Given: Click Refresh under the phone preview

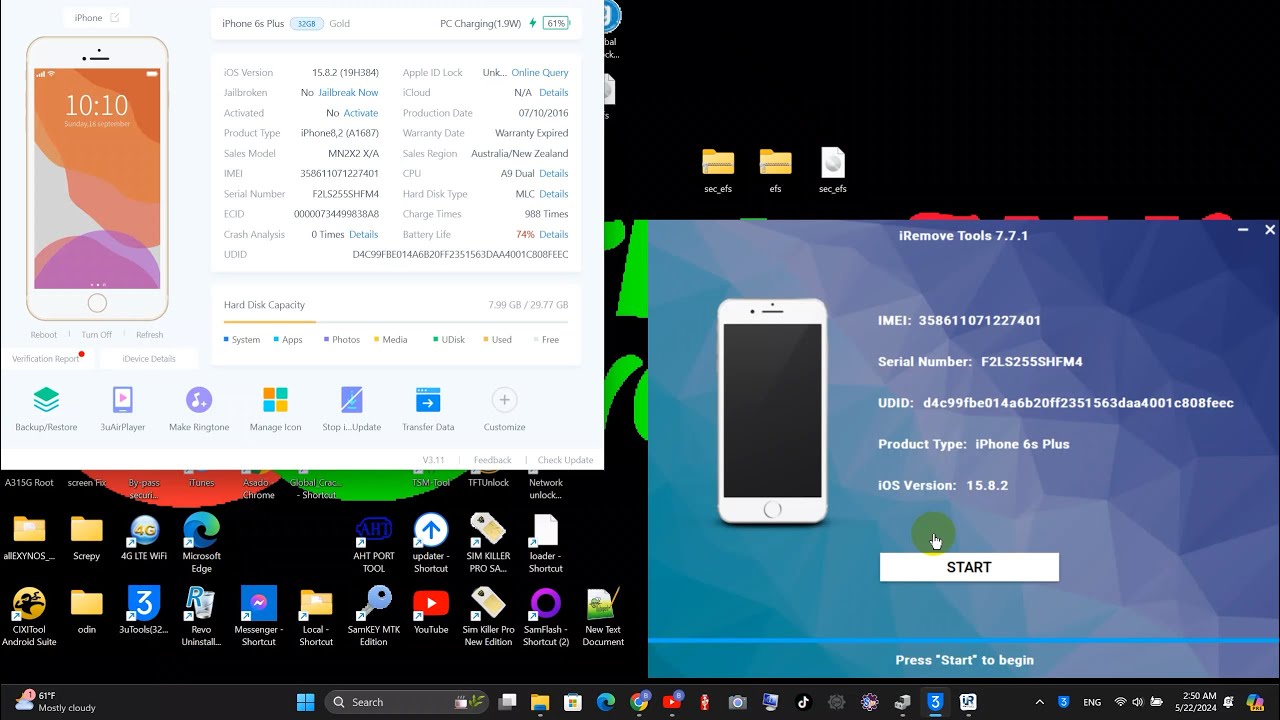Looking at the screenshot, I should point(149,335).
